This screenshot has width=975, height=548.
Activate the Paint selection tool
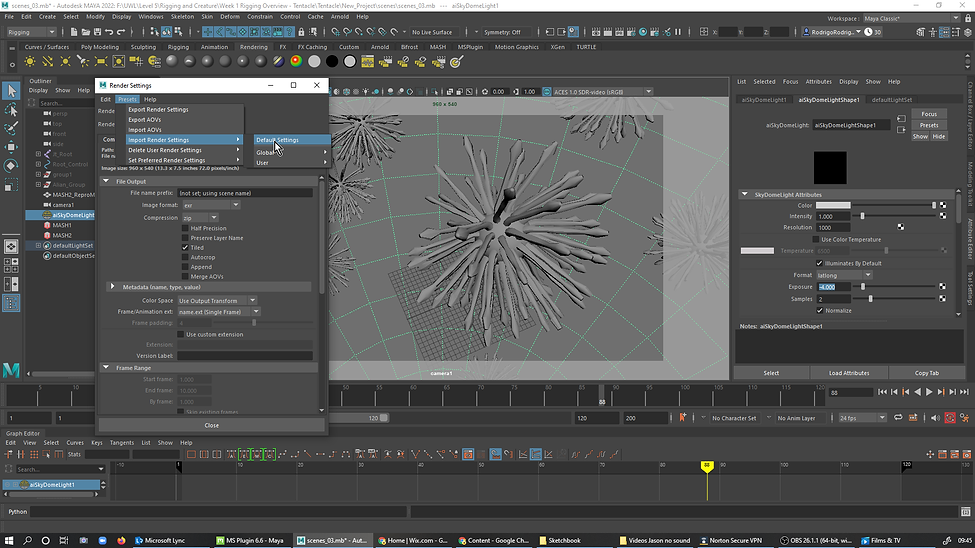(11, 128)
